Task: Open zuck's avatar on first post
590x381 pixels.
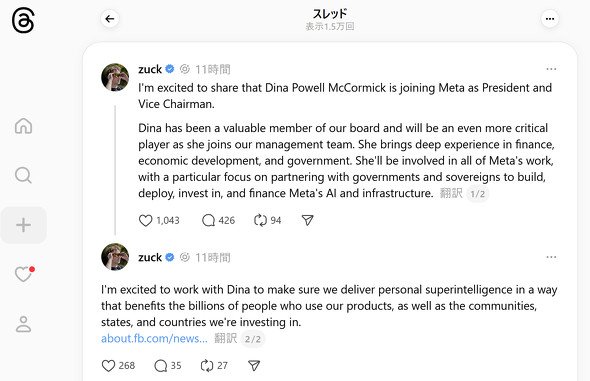Action: [115, 77]
